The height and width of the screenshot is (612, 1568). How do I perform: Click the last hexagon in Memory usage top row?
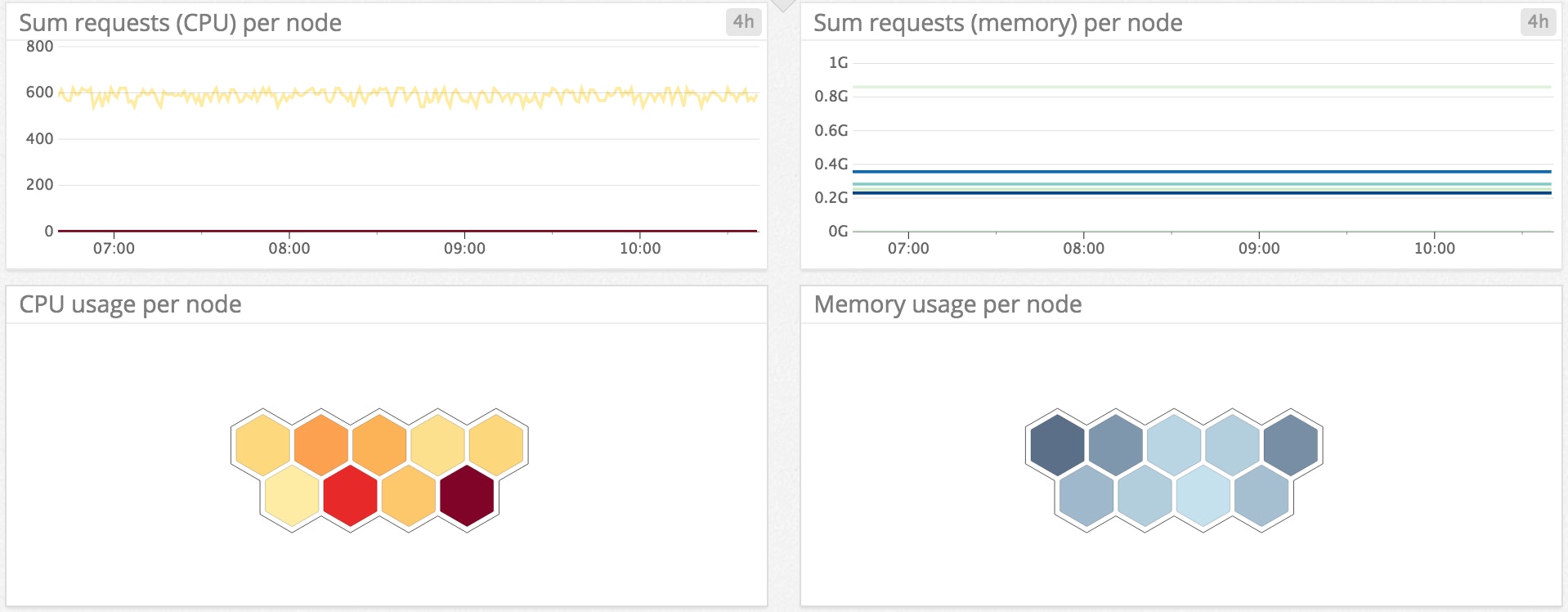(1290, 445)
